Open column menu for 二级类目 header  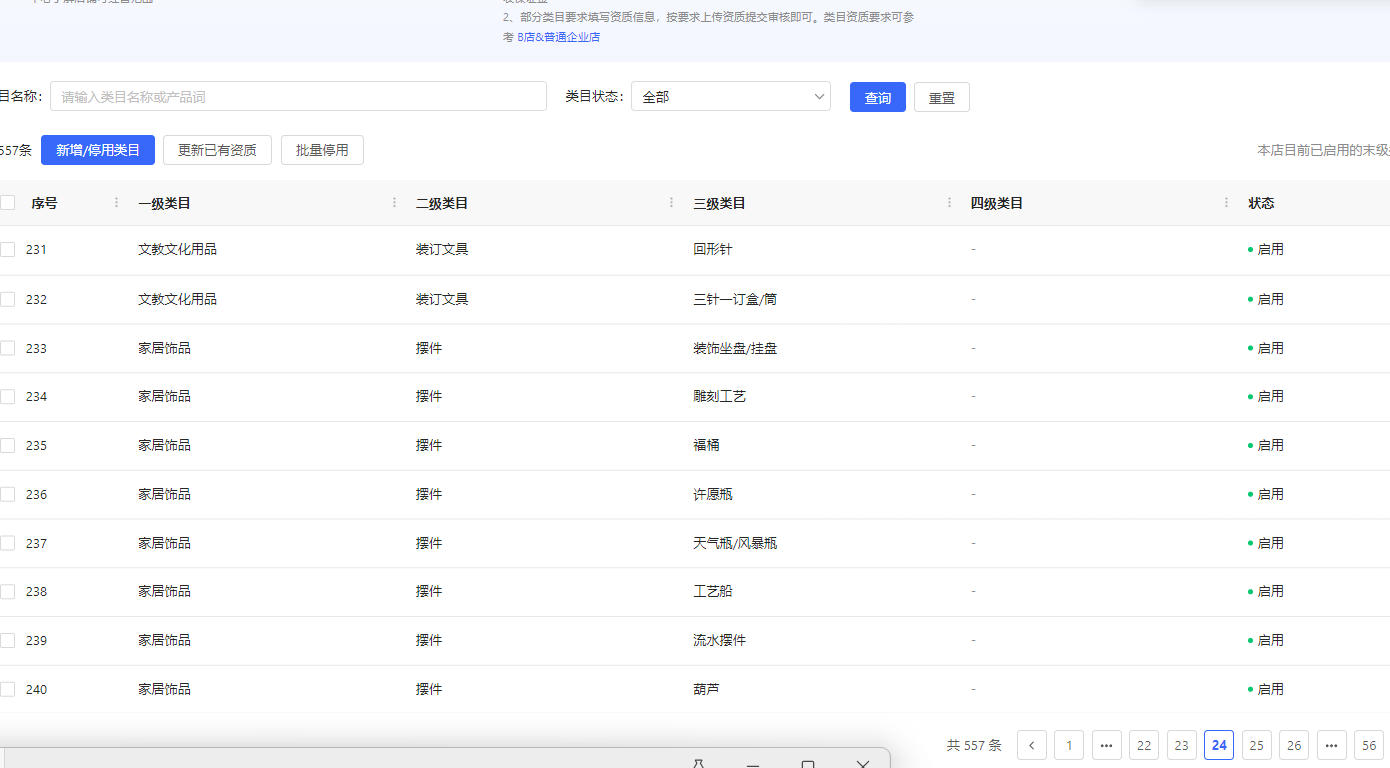pos(671,203)
